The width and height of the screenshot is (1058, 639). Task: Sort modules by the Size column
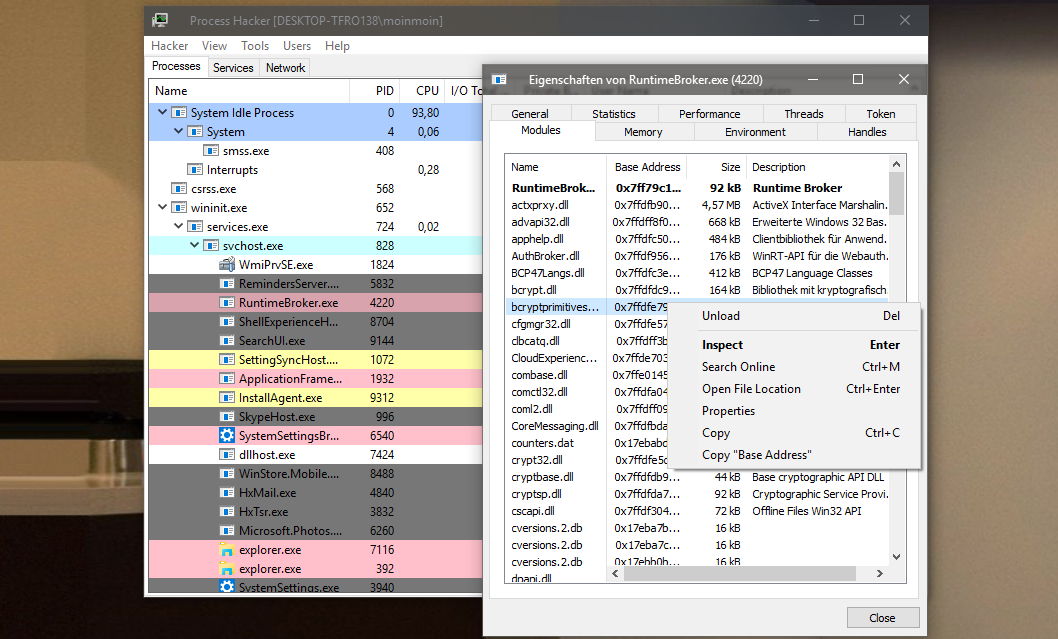click(717, 167)
